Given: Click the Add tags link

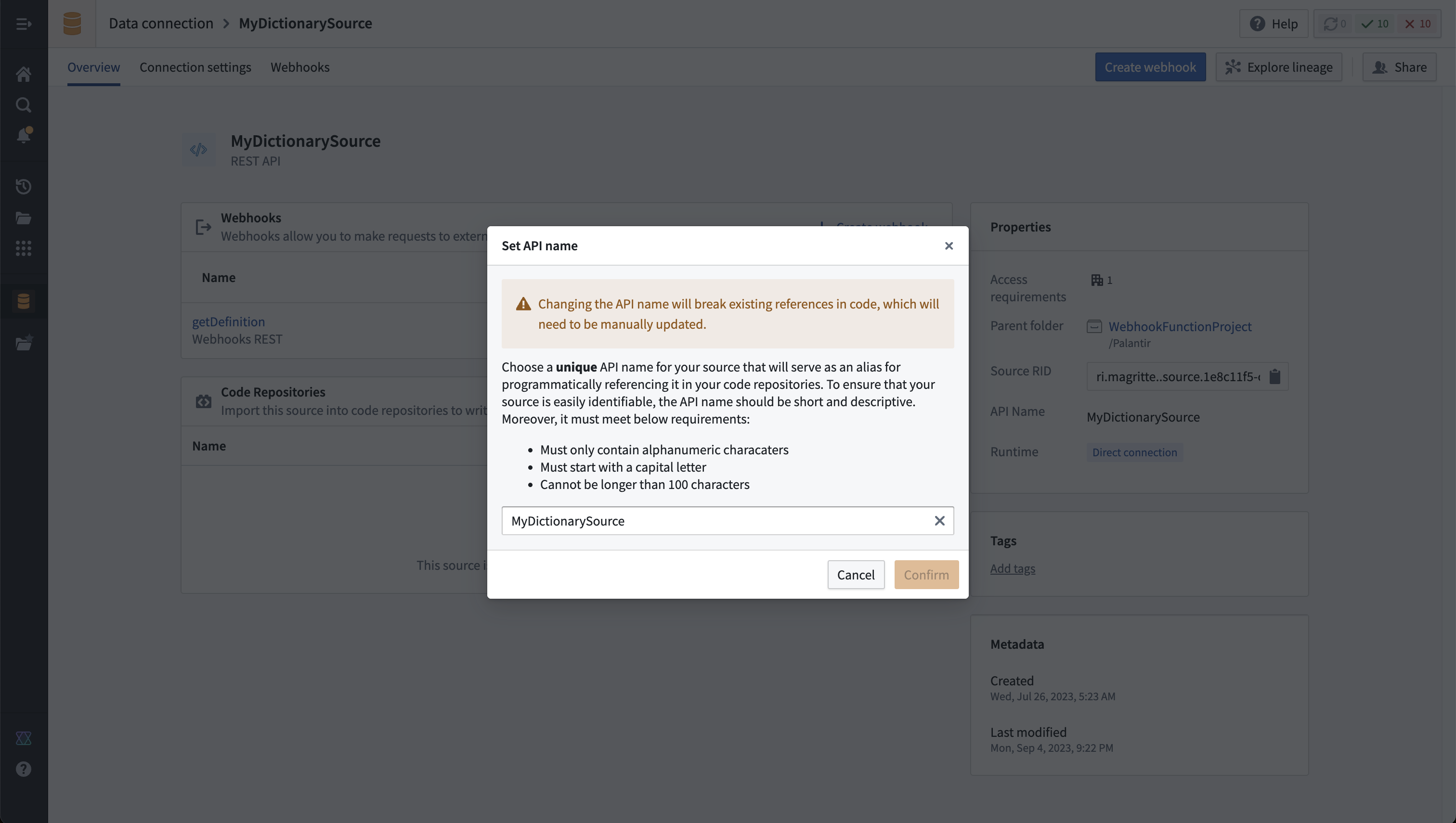Looking at the screenshot, I should click(x=1012, y=568).
